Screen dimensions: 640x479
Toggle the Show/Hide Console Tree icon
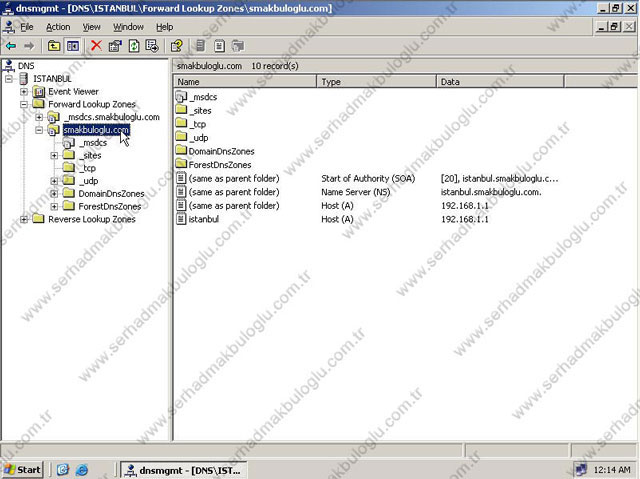coord(73,46)
